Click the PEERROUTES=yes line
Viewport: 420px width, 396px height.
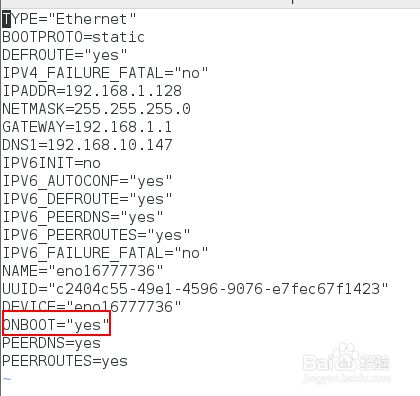tap(65, 361)
